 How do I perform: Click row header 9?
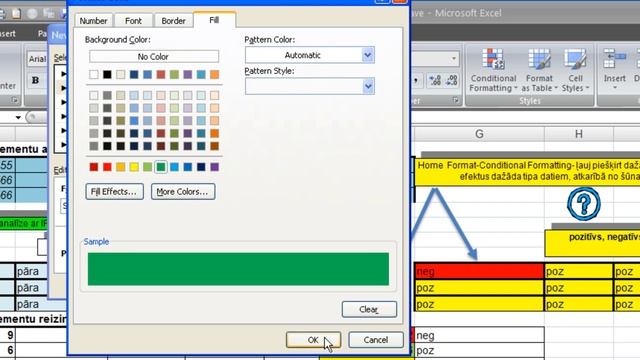pyautogui.click(x=8, y=336)
